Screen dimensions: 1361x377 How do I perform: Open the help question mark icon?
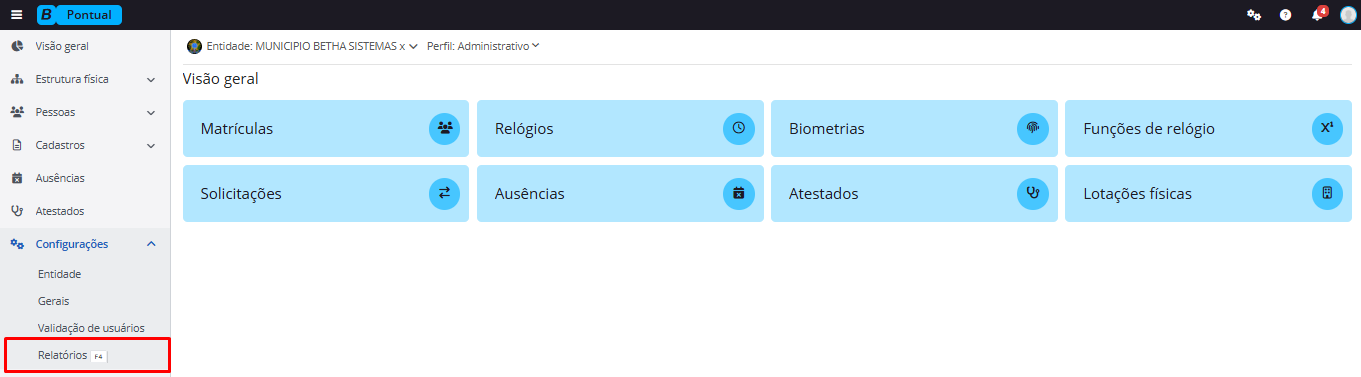(x=1286, y=15)
